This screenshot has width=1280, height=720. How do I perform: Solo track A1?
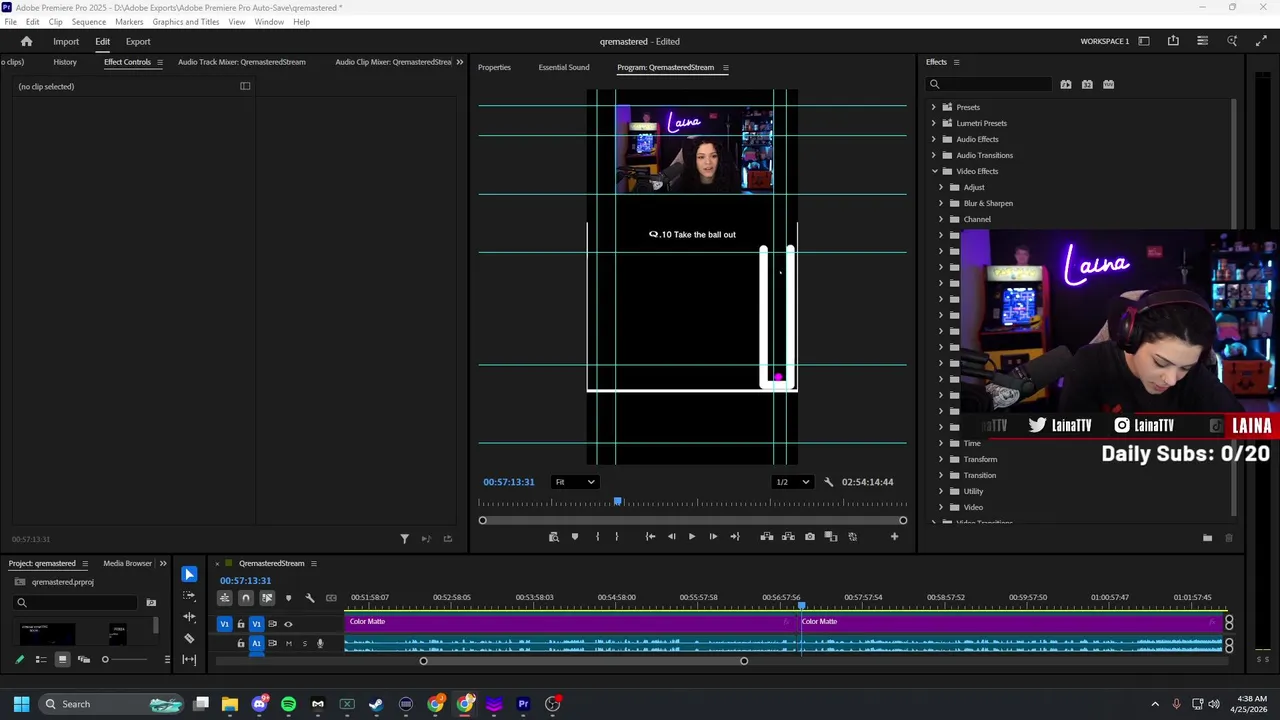point(304,643)
